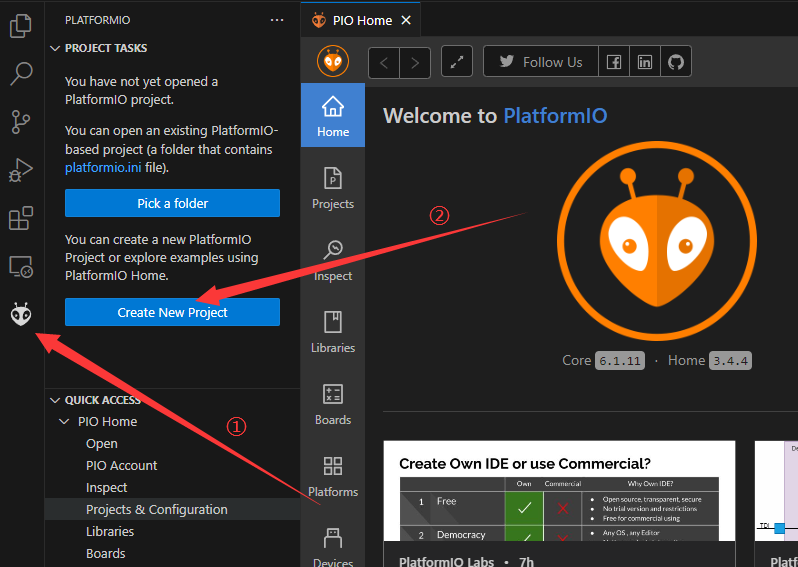Screen dimensions: 798x567
Task: Click Follow Us Twitter button
Action: pos(540,62)
